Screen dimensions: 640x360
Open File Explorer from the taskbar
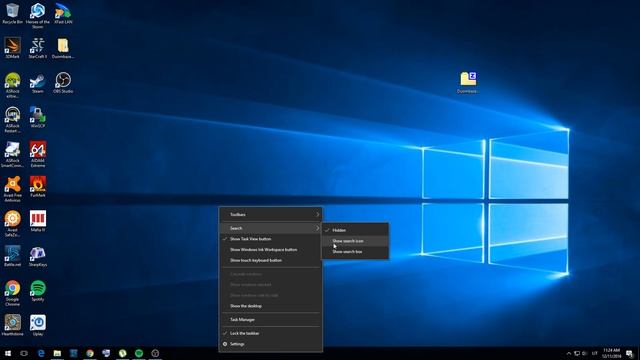[57, 353]
